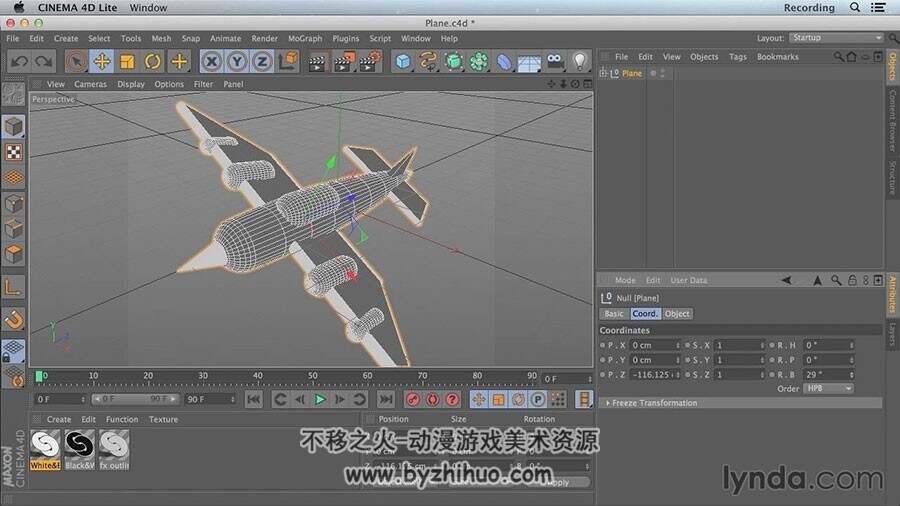Toggle the Snap magnet icon
The width and height of the screenshot is (900, 506).
pyautogui.click(x=14, y=320)
